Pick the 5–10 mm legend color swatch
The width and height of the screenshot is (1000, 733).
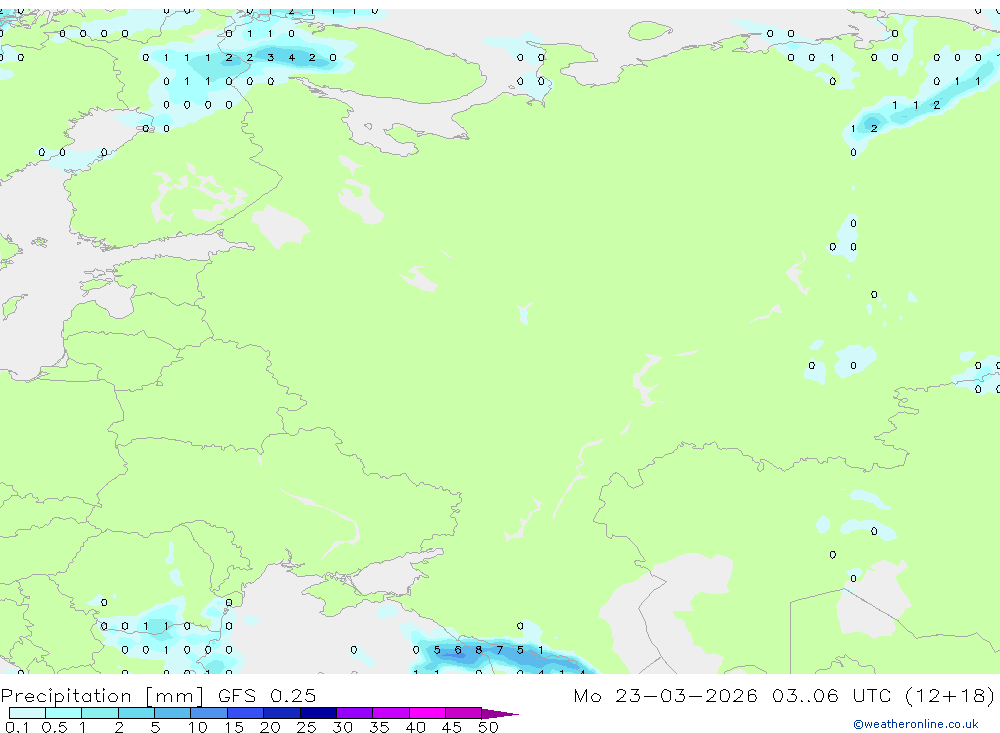(173, 713)
